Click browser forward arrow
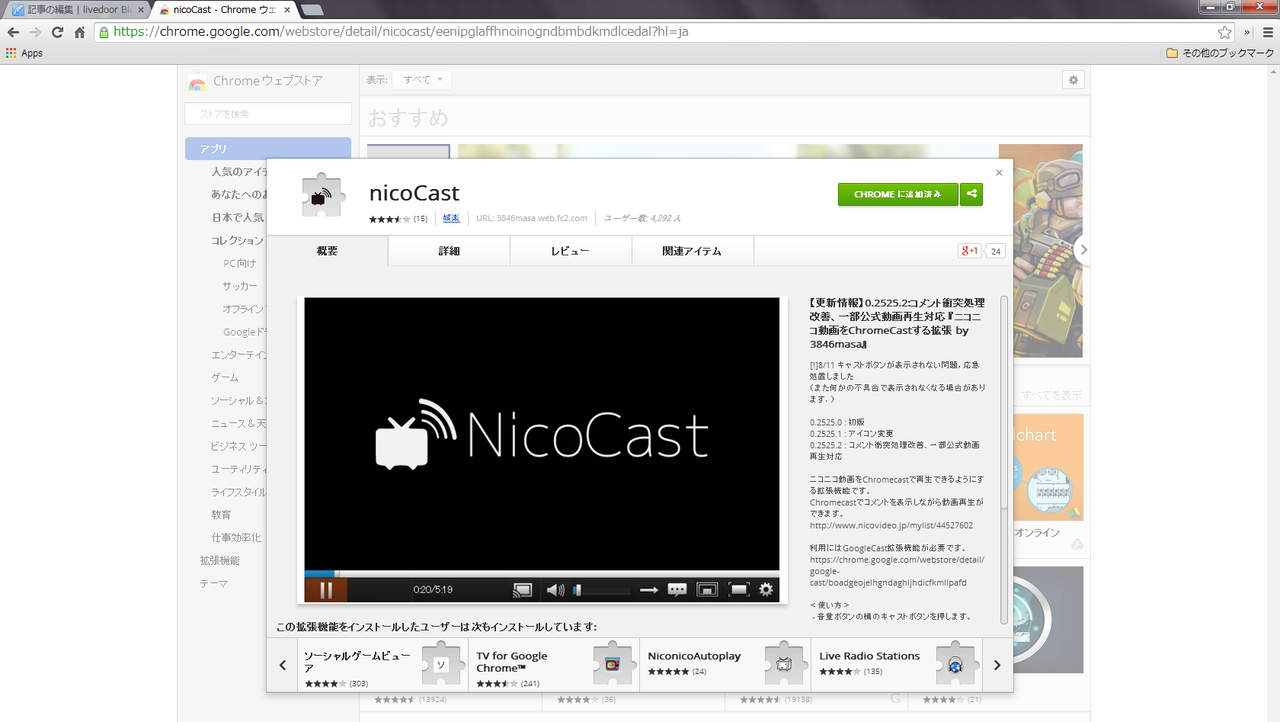Image resolution: width=1280 pixels, height=722 pixels. point(35,32)
